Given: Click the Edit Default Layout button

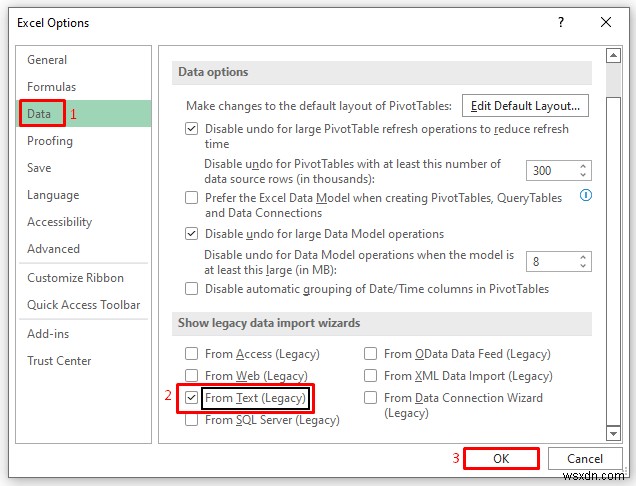Looking at the screenshot, I should [x=525, y=106].
